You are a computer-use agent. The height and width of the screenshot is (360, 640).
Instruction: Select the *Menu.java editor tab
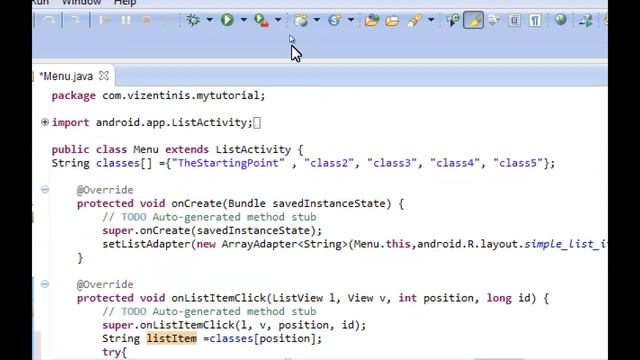(x=66, y=76)
